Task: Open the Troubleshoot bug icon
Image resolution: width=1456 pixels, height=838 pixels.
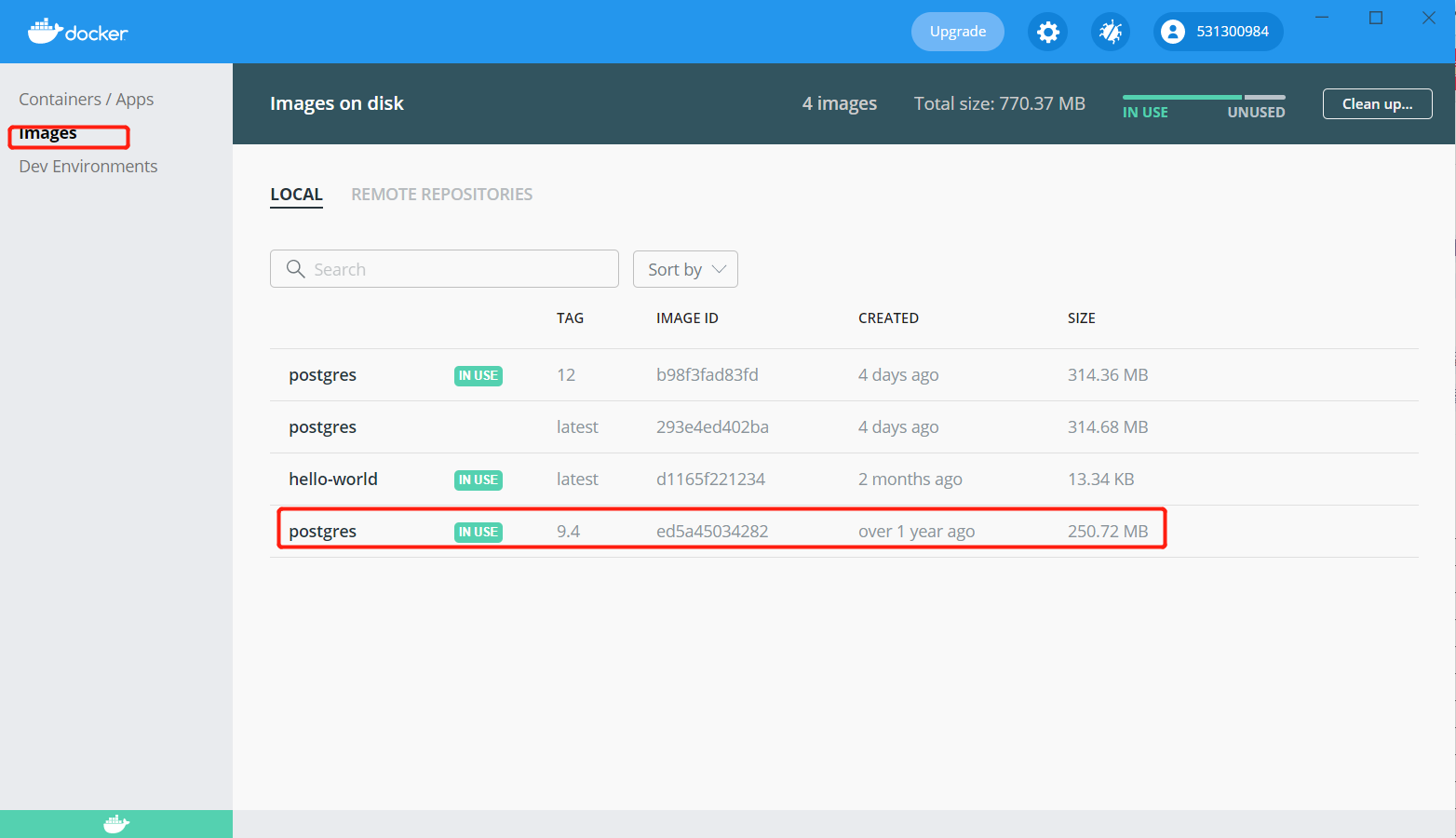Action: coord(1111,32)
